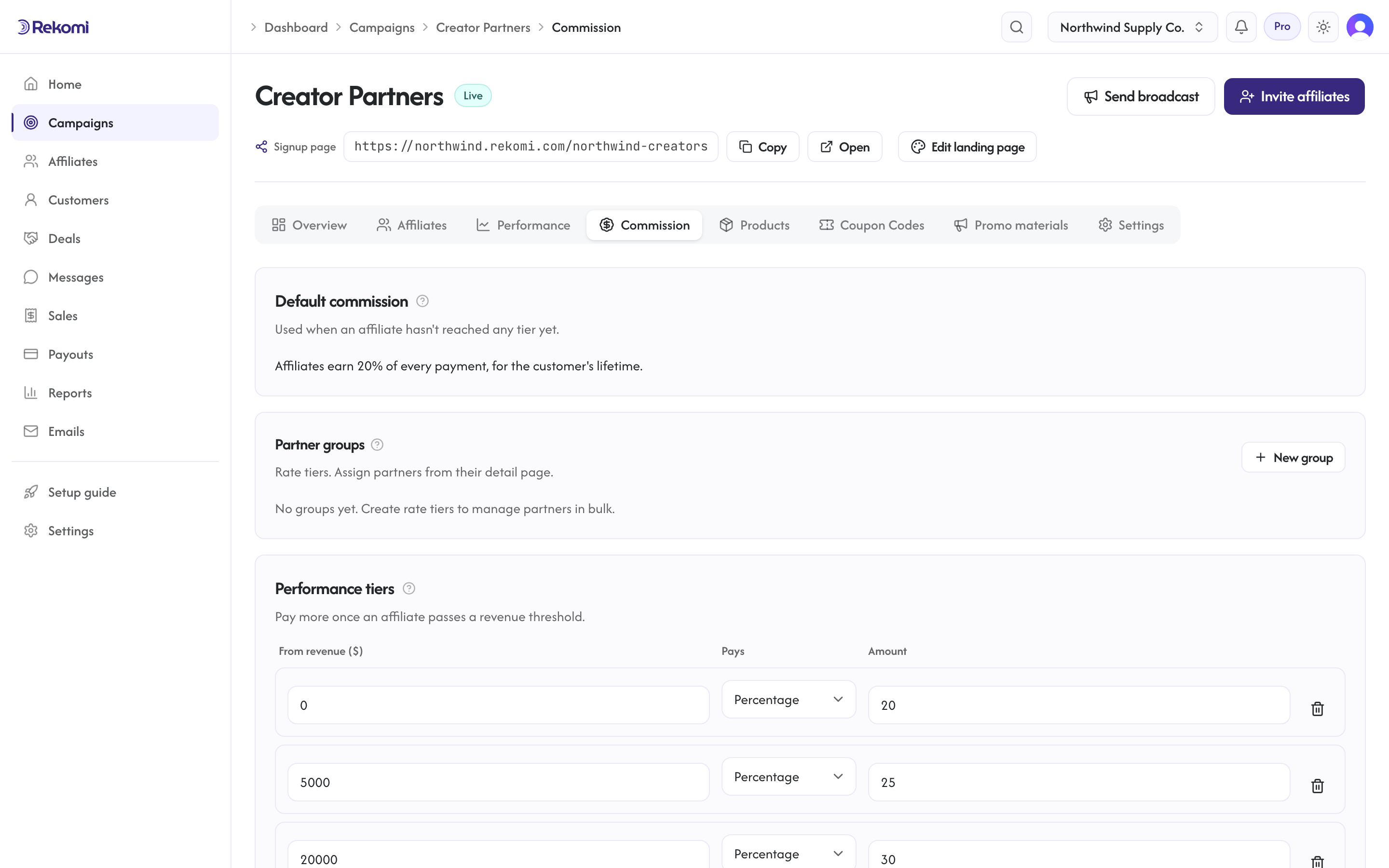The width and height of the screenshot is (1389, 868).
Task: Open the notifications bell
Action: (1241, 27)
